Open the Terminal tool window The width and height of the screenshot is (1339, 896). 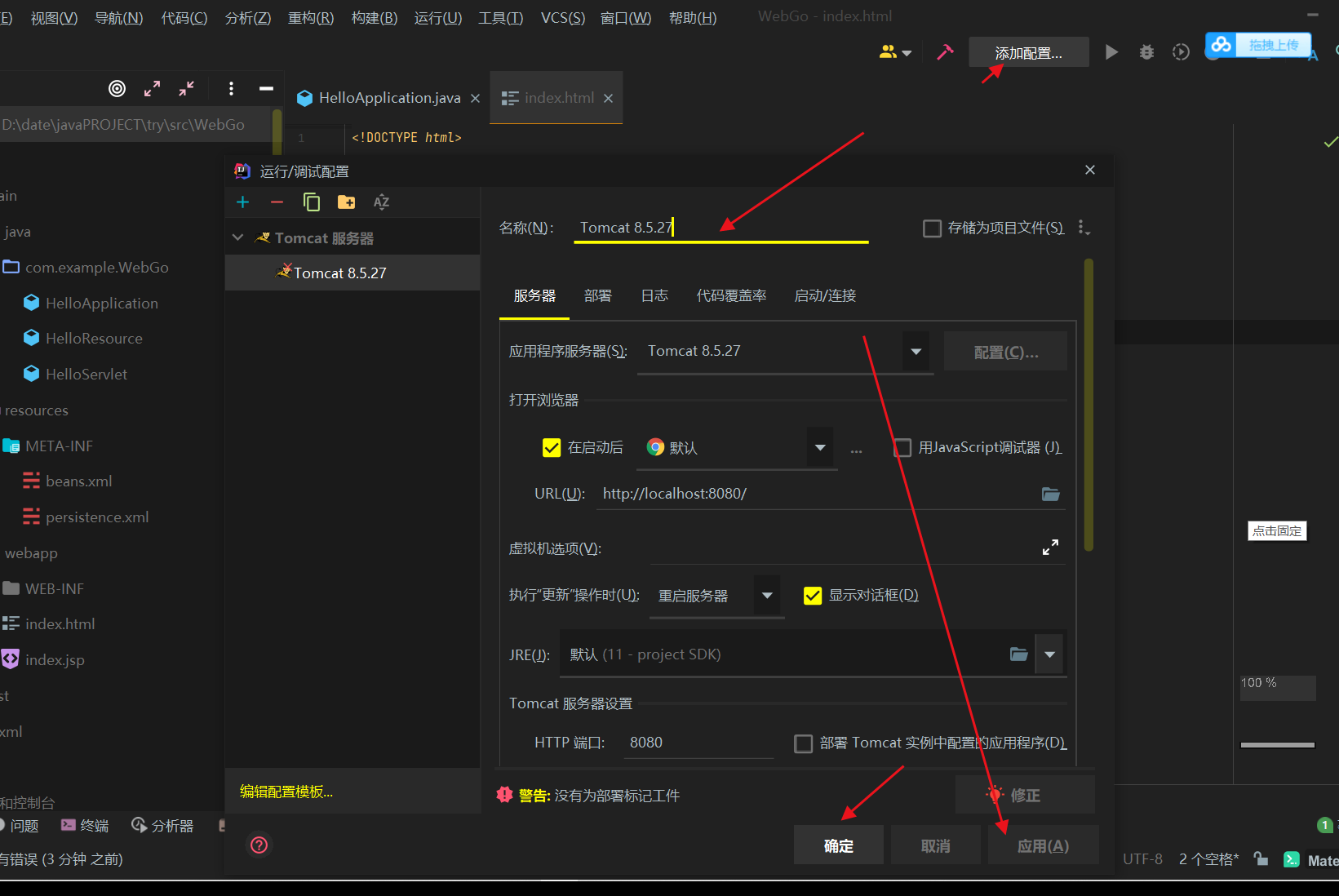pos(85,826)
